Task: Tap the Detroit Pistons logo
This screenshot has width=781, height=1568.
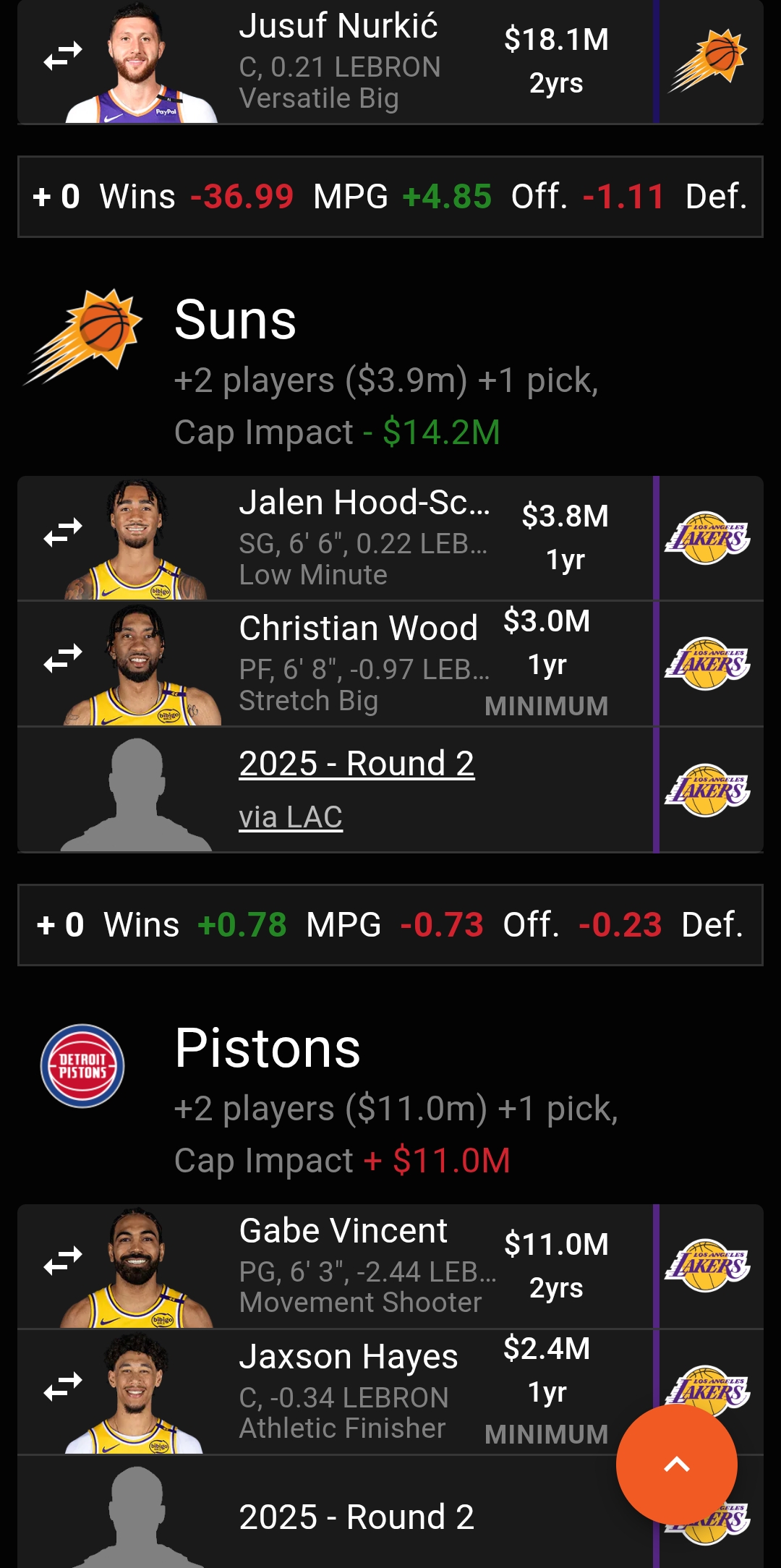Action: (x=82, y=1065)
